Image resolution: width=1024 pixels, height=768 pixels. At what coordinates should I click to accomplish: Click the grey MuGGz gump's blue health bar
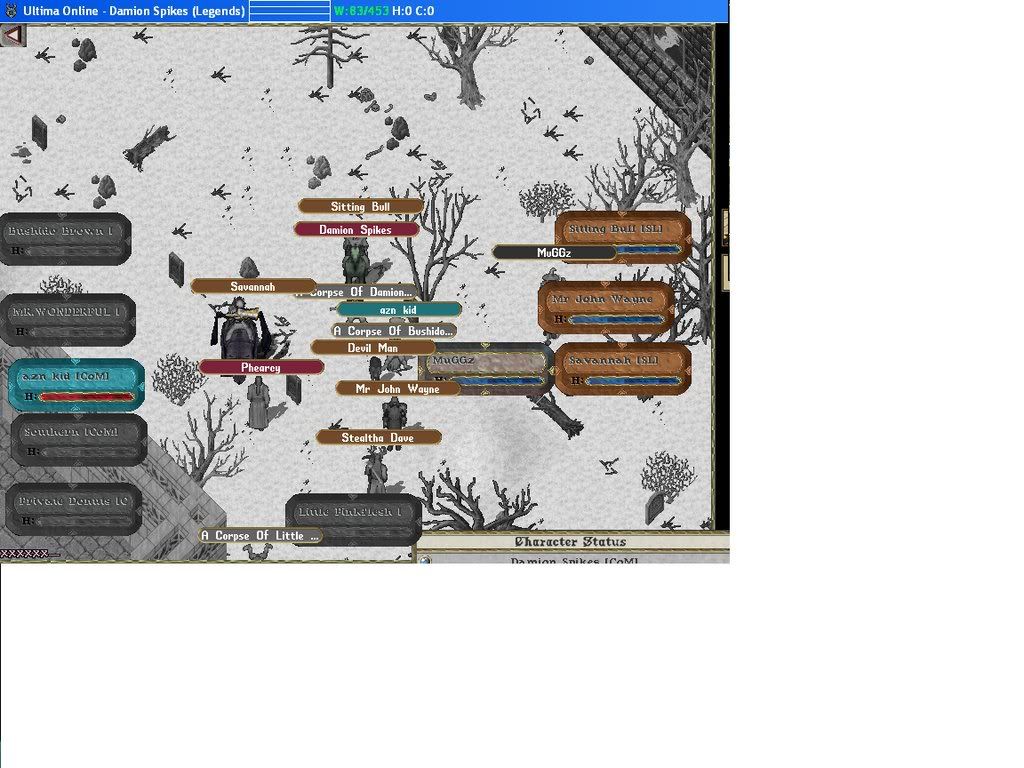(498, 381)
